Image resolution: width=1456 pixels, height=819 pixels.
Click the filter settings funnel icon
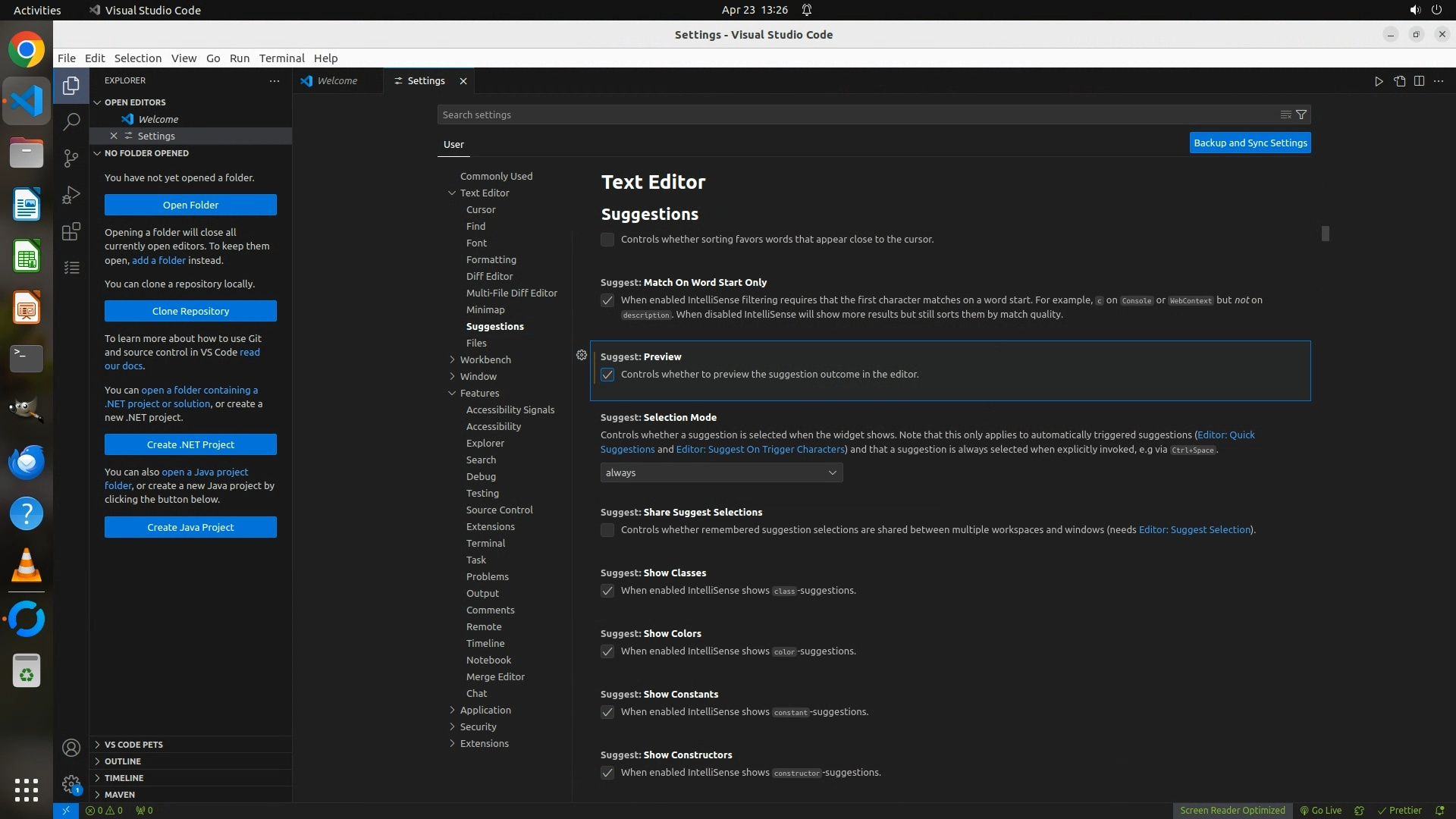[1301, 115]
